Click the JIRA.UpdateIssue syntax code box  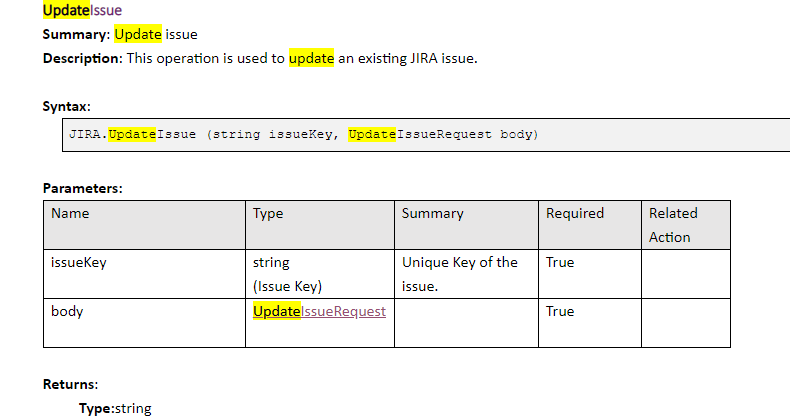click(426, 134)
